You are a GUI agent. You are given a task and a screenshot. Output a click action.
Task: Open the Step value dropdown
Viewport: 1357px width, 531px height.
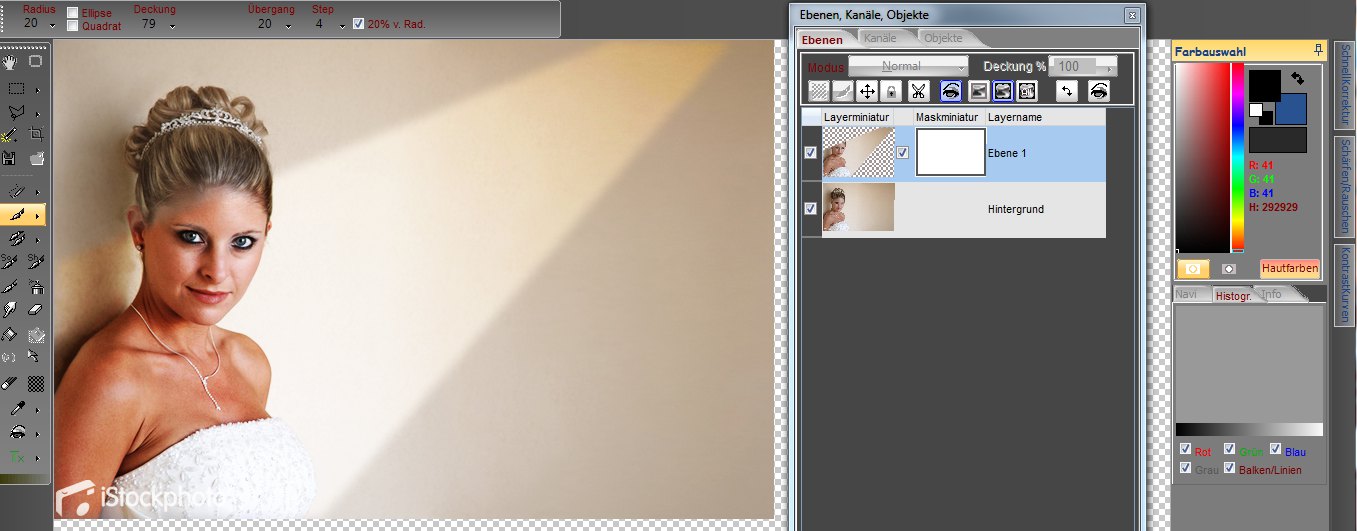point(342,26)
